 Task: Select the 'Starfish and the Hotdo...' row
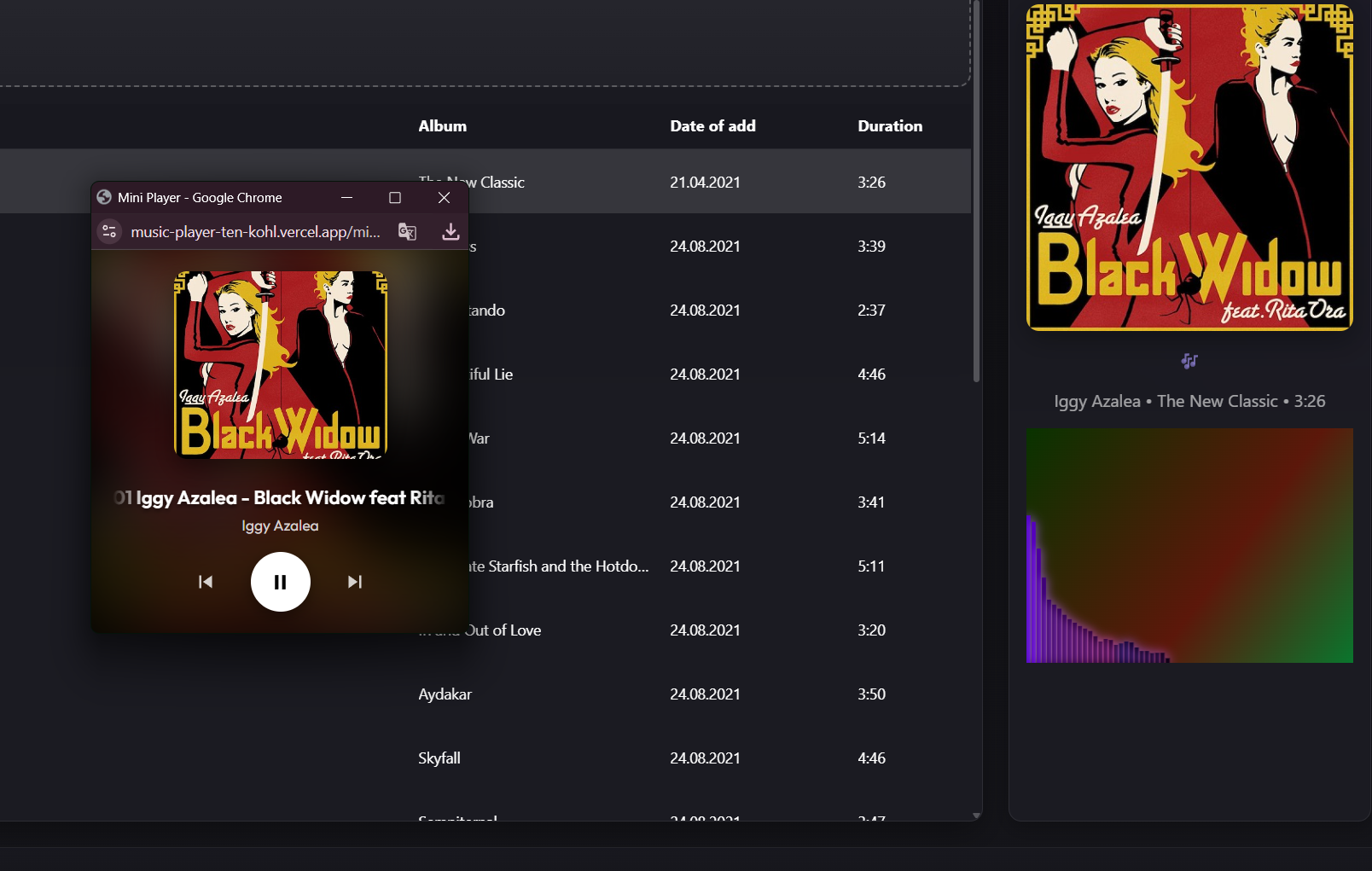click(x=485, y=566)
